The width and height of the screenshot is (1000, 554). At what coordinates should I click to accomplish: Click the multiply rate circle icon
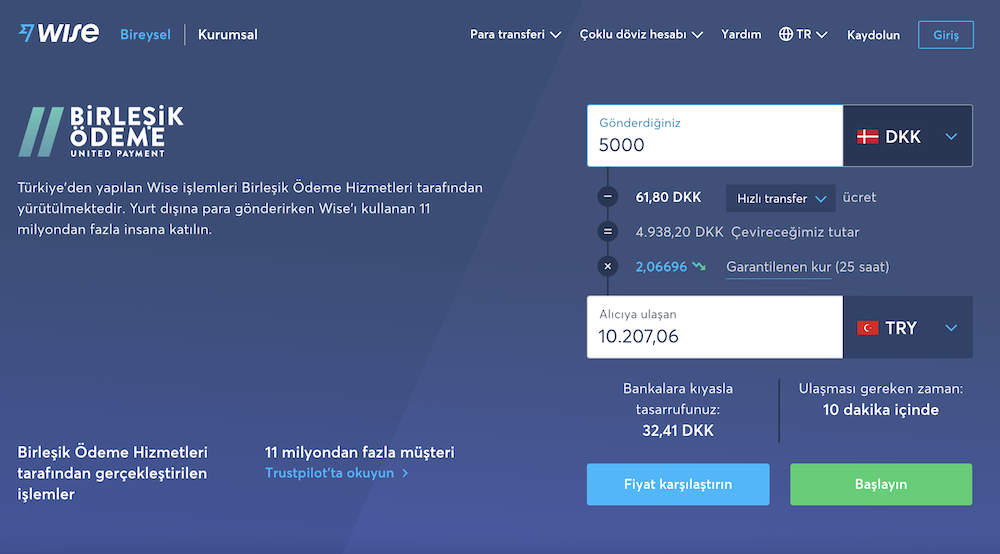point(608,266)
